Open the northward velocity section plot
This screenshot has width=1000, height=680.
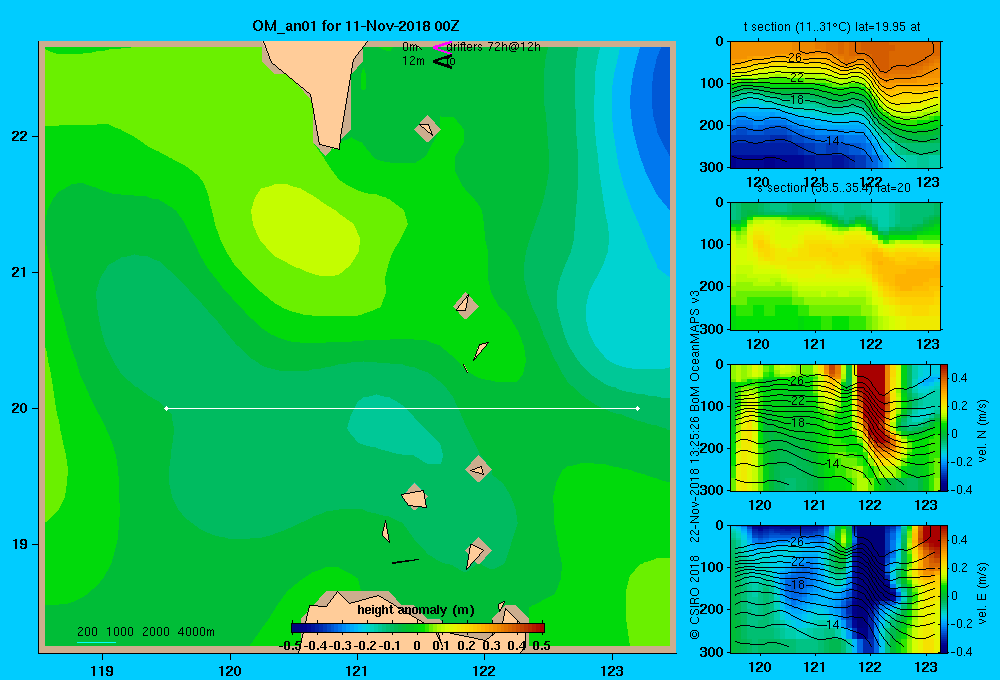(834, 427)
